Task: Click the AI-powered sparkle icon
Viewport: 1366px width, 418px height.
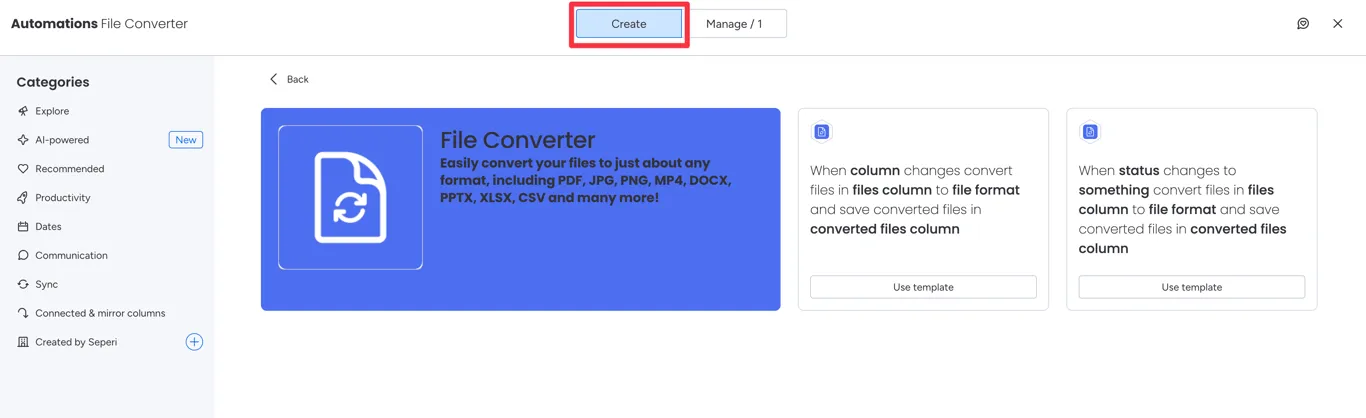Action: (23, 140)
